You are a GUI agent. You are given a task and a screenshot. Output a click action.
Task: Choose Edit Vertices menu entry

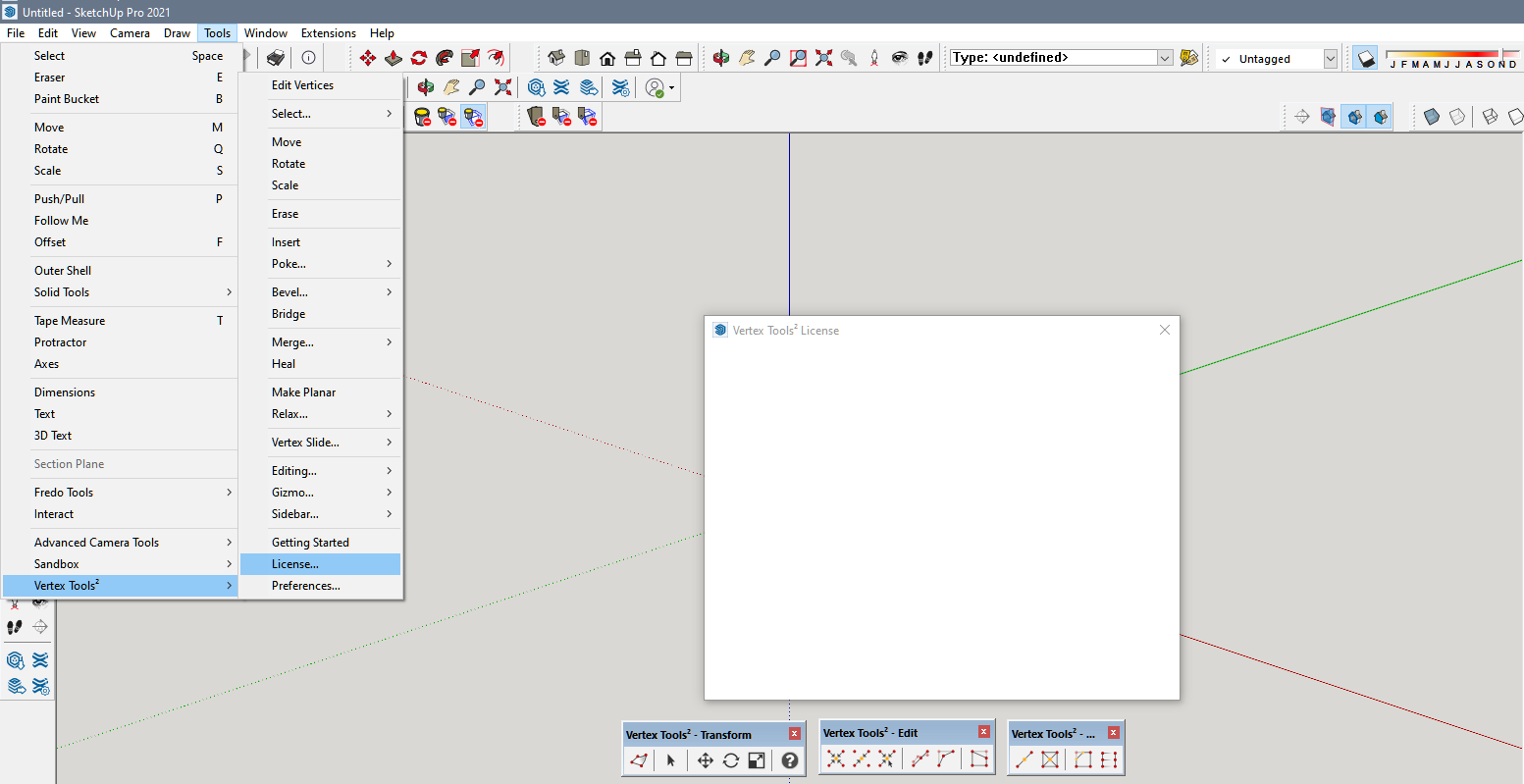(x=321, y=85)
